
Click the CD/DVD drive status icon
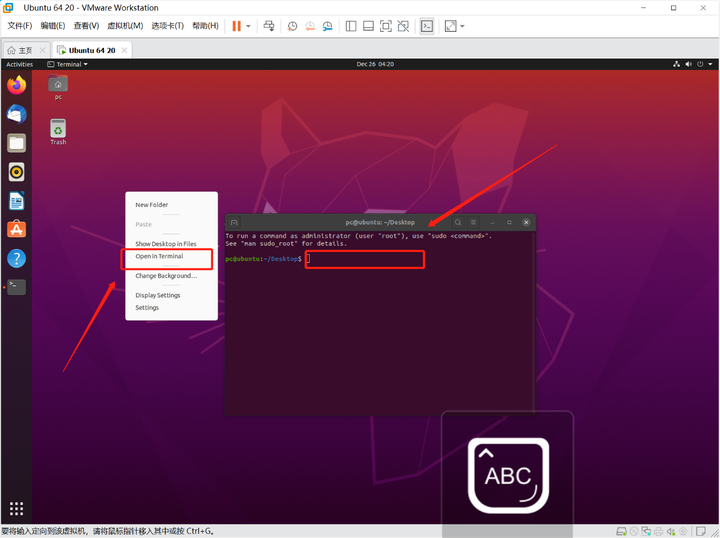(634, 532)
